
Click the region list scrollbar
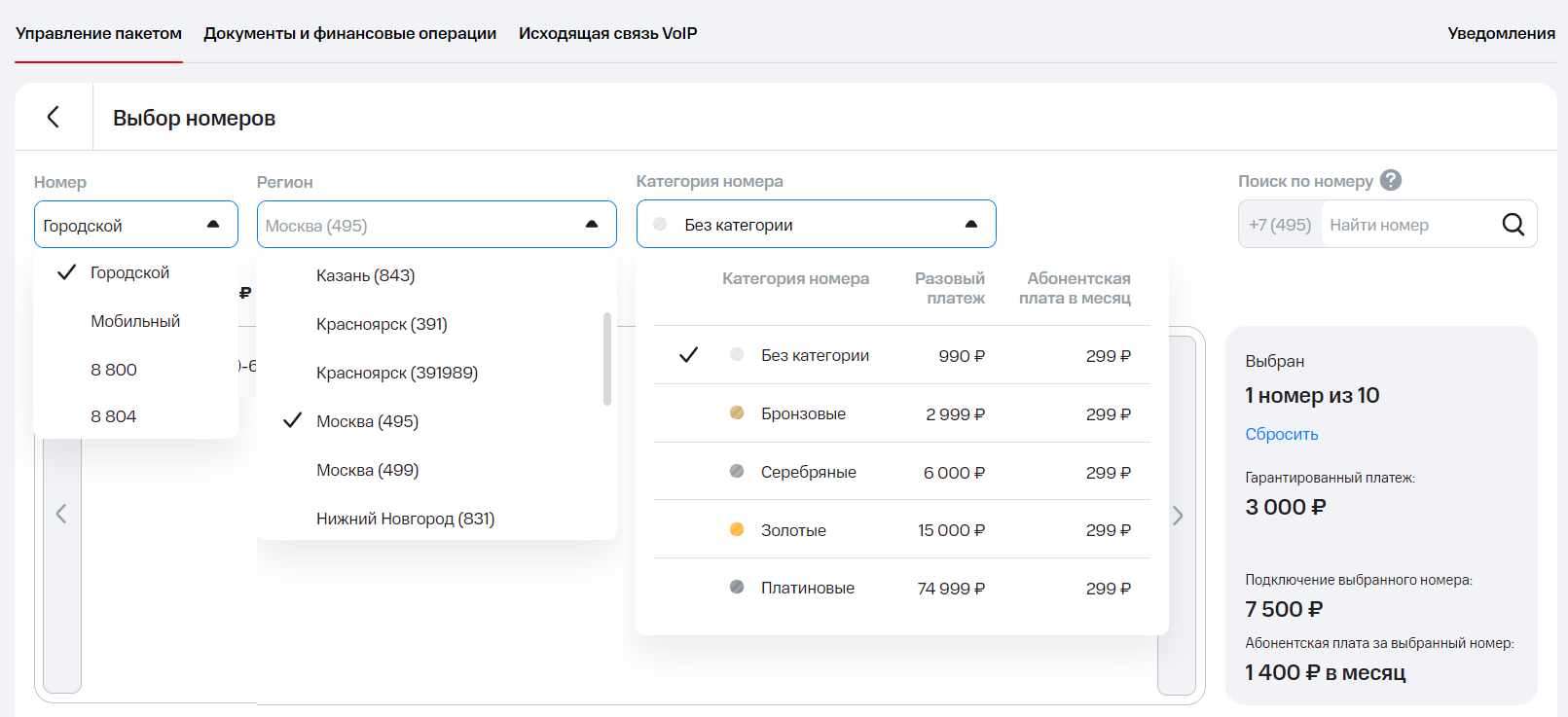607,358
